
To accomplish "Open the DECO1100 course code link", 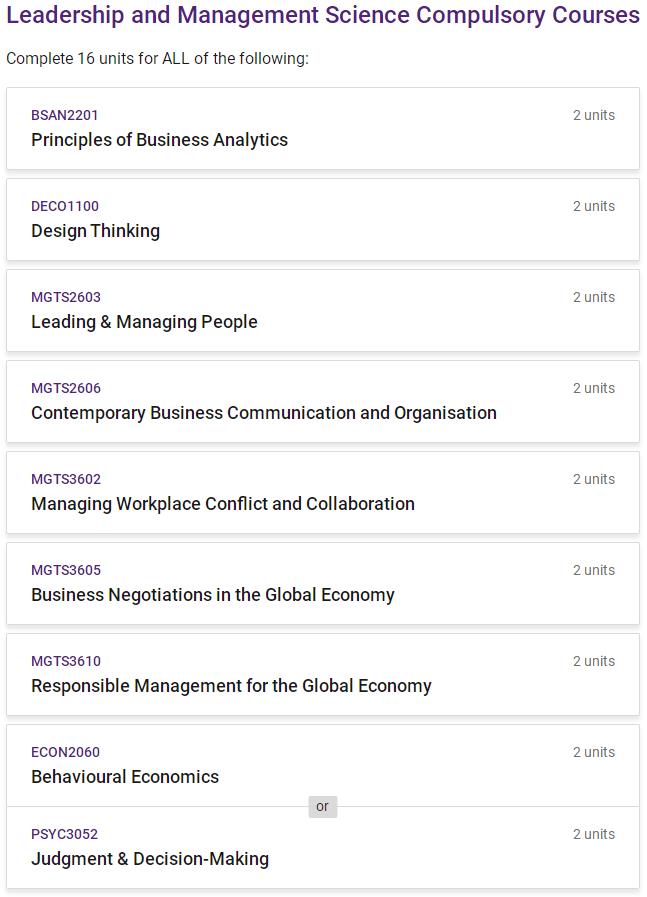I will [65, 206].
